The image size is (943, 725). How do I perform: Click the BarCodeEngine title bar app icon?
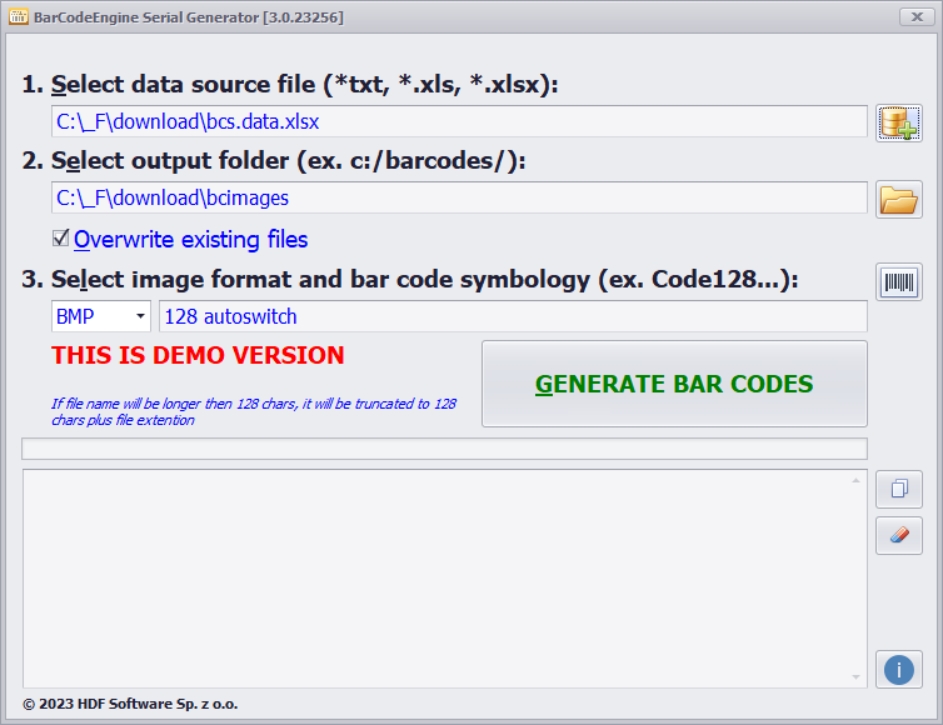[x=19, y=17]
